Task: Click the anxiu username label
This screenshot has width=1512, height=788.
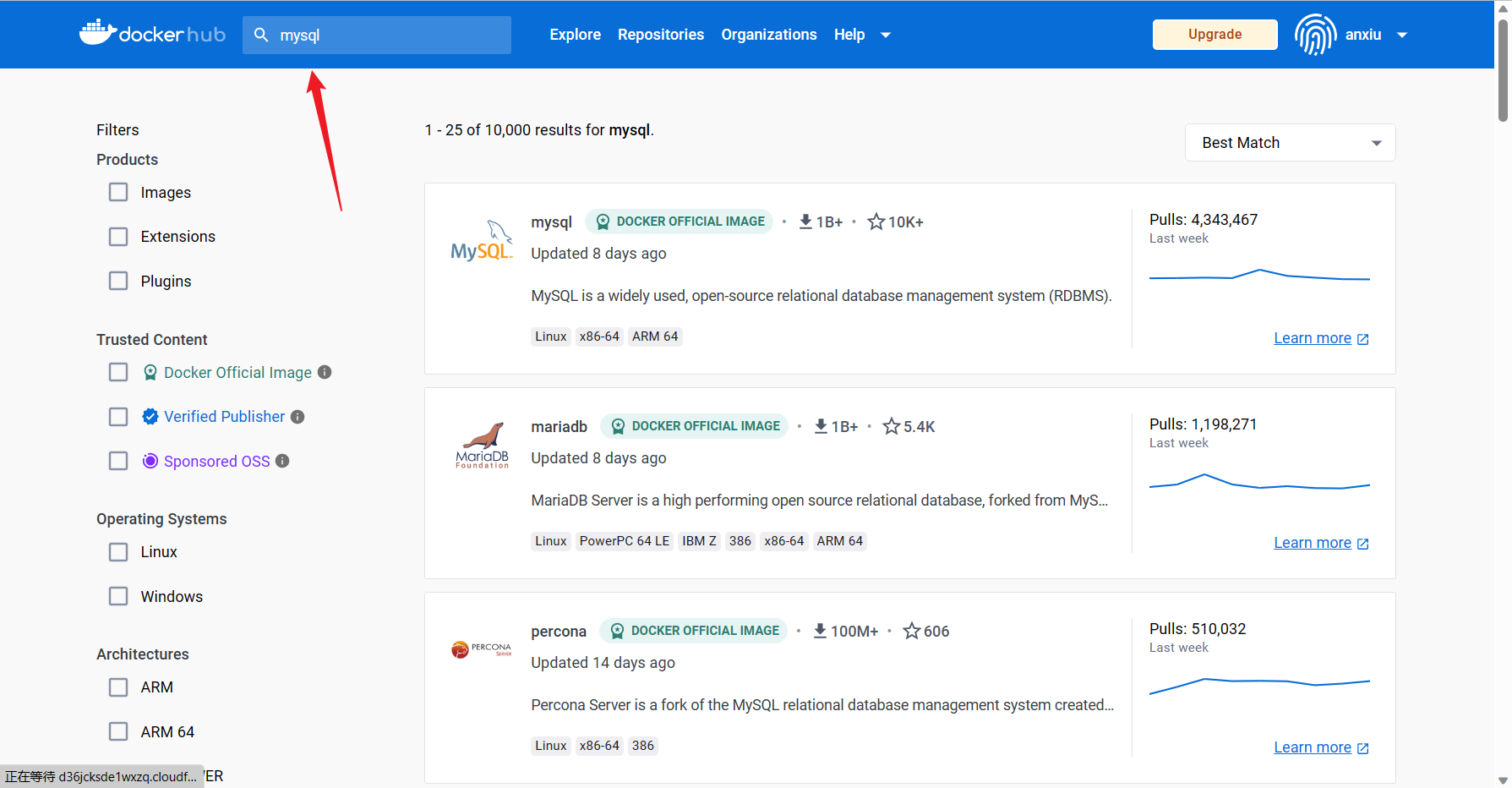Action: click(1363, 35)
